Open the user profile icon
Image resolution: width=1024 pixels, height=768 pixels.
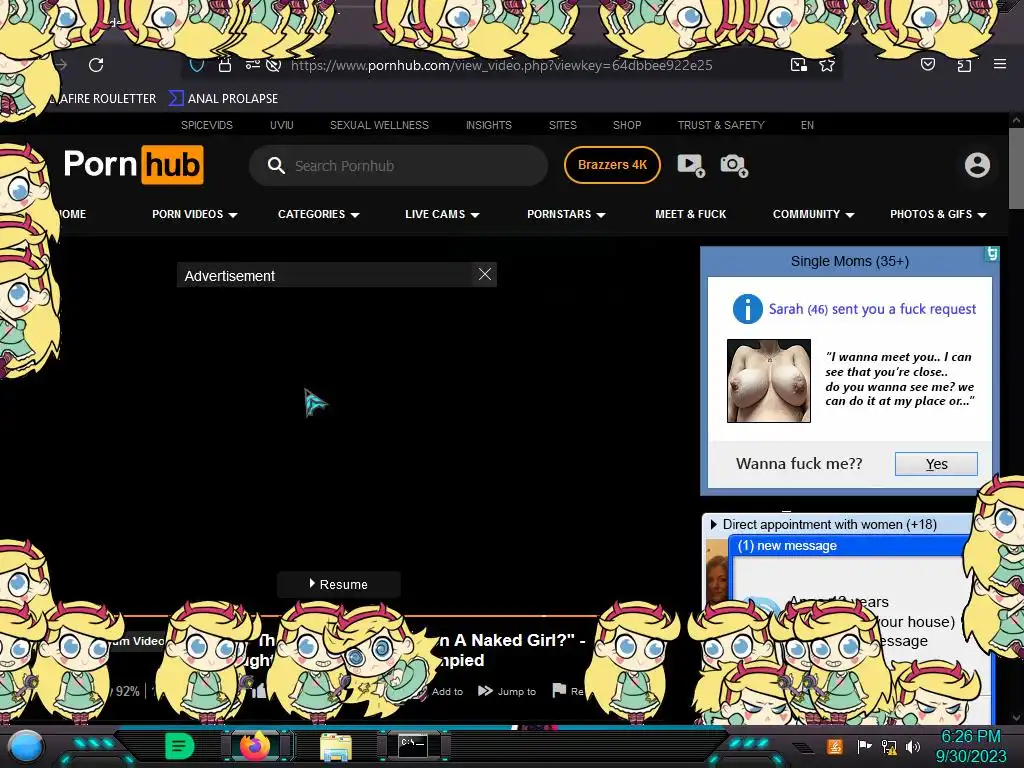coord(978,165)
